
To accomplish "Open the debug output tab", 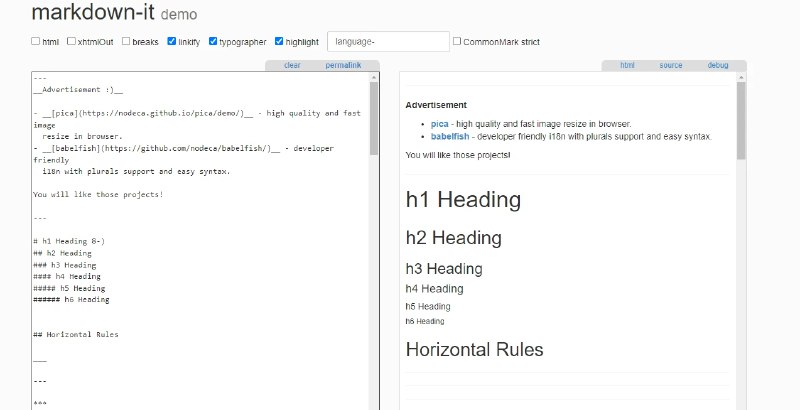I will click(x=717, y=65).
